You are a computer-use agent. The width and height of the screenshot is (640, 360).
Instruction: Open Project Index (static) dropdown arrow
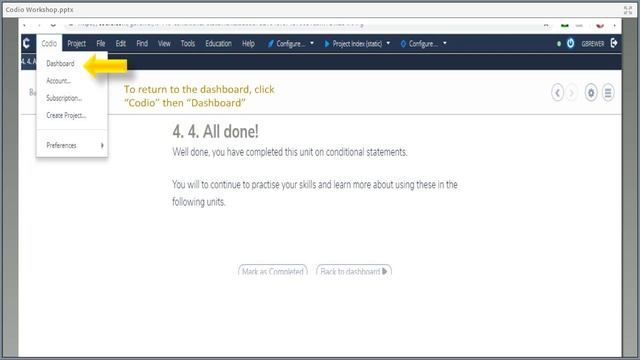coord(388,43)
